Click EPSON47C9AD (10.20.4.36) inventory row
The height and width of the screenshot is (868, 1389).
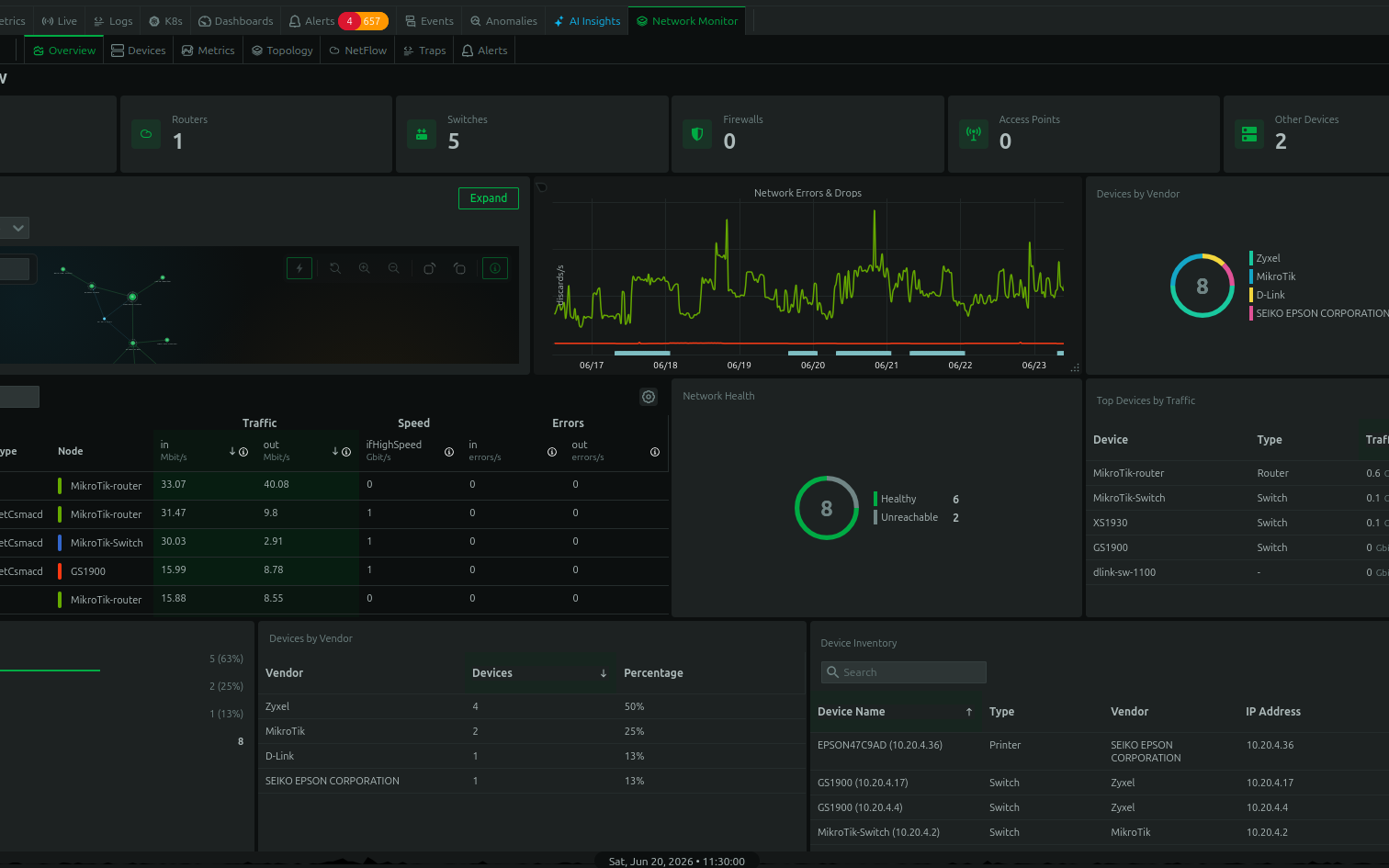[x=1100, y=751]
